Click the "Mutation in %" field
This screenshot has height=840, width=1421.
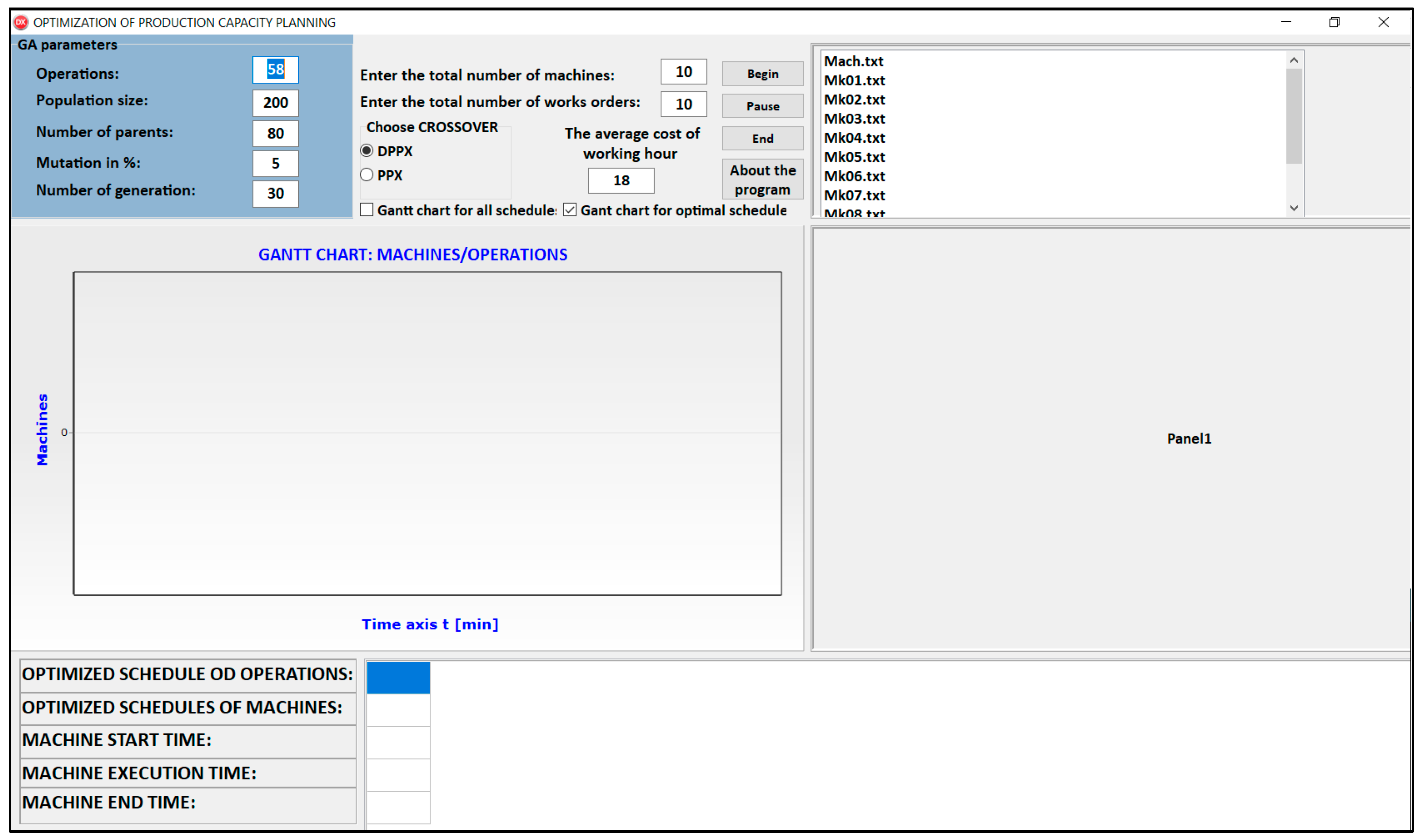click(x=276, y=163)
